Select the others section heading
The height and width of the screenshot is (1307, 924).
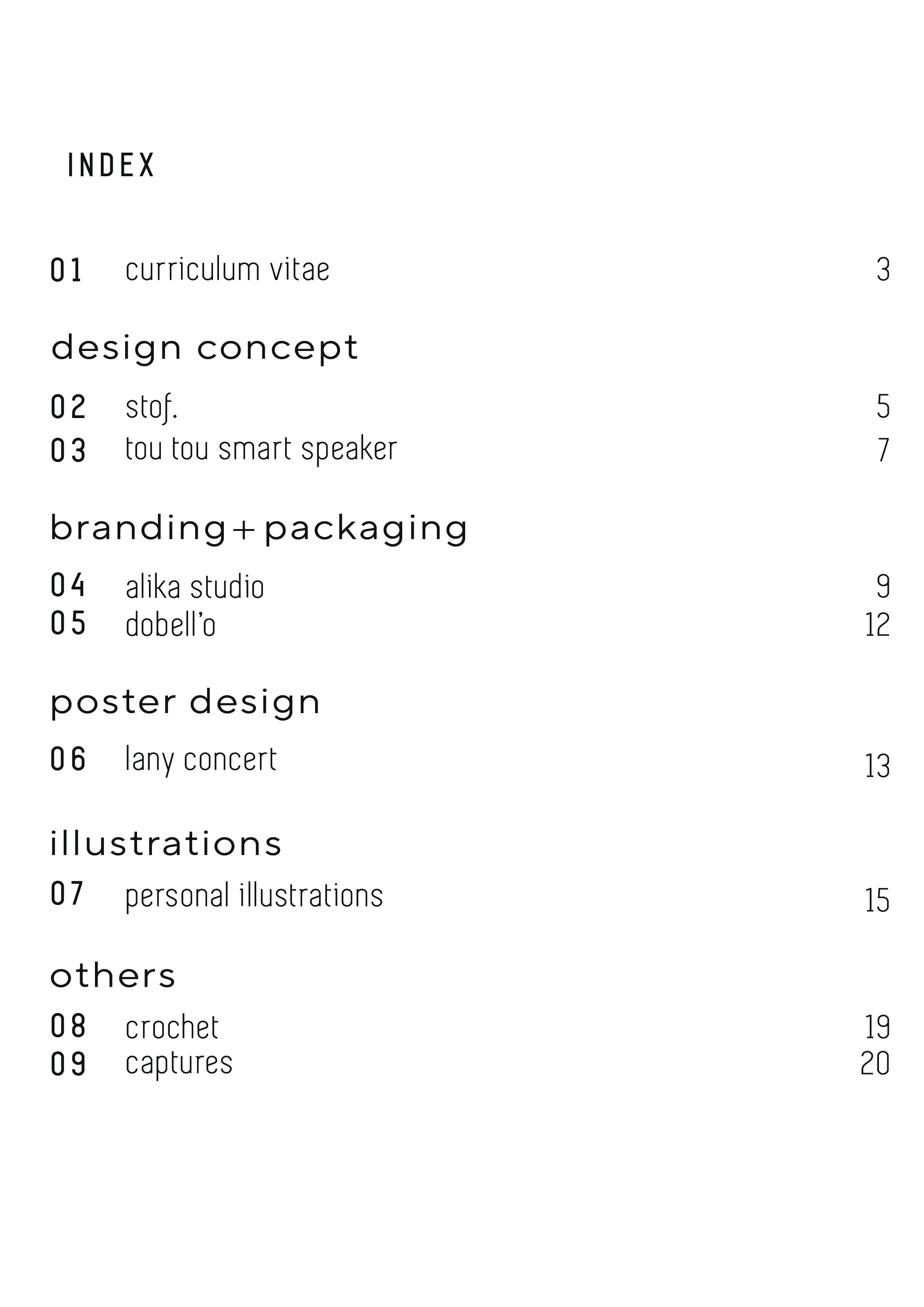(x=112, y=976)
